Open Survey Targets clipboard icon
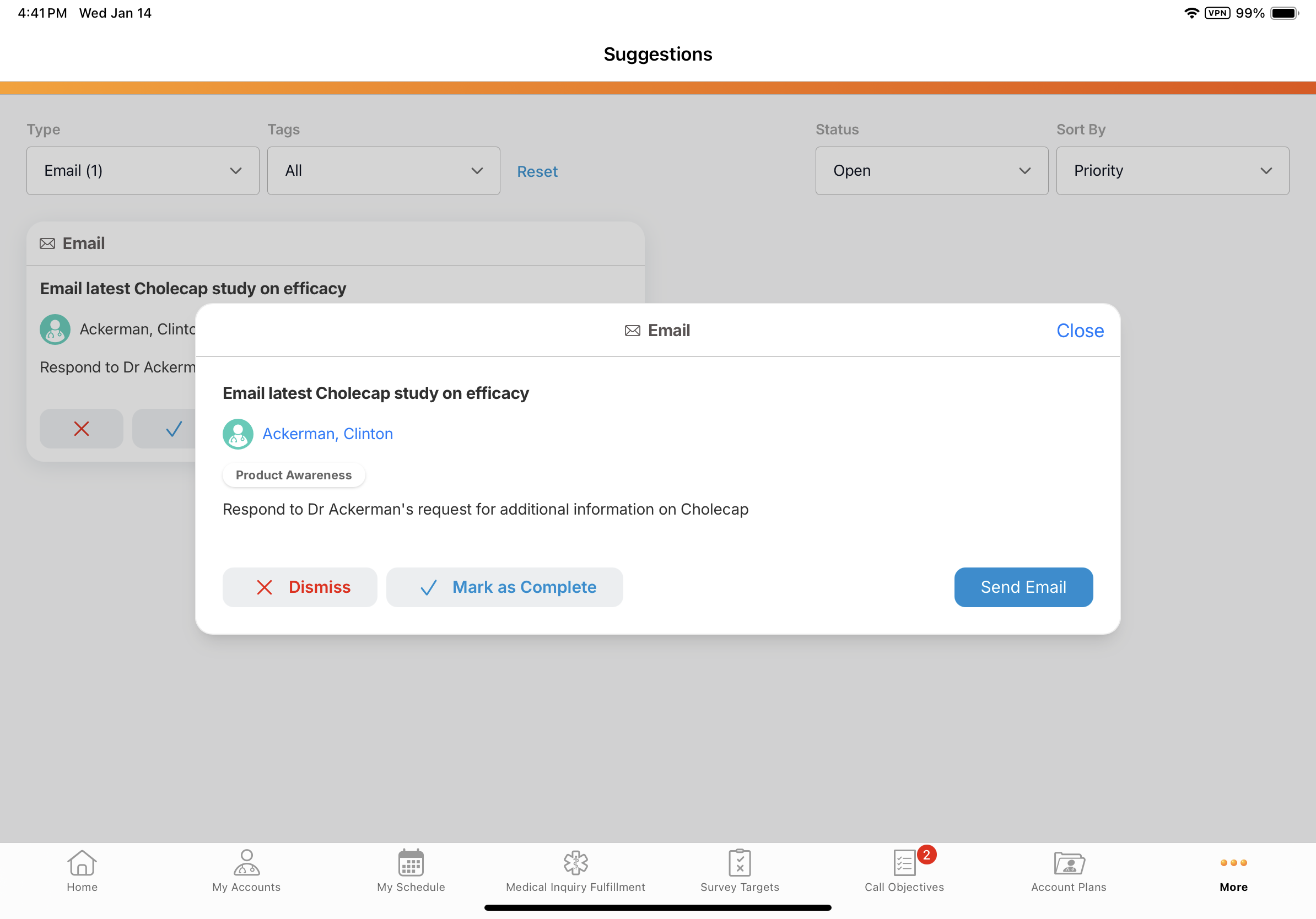Image resolution: width=1316 pixels, height=919 pixels. pos(740,863)
